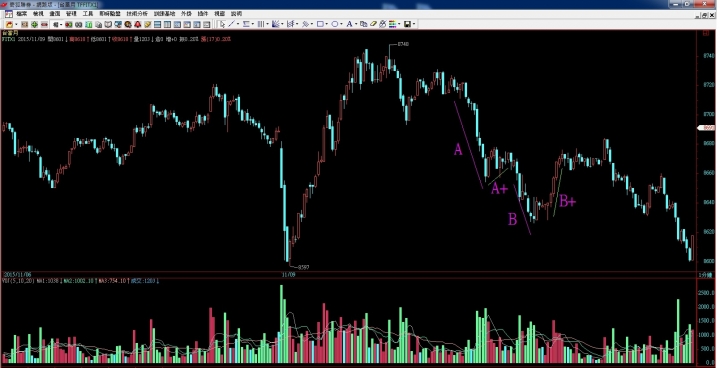The height and width of the screenshot is (368, 720).
Task: Open the save icon dropdown arrow
Action: coord(414,24)
